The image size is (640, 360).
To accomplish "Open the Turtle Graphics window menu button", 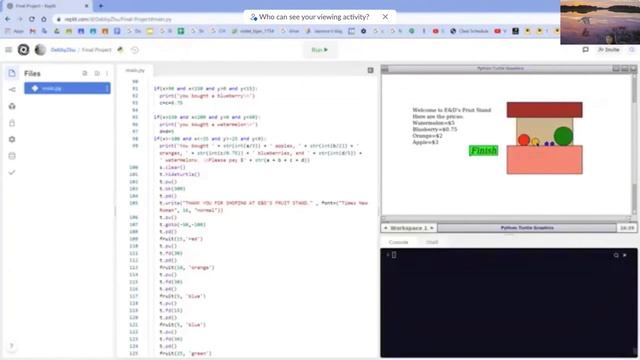I will pos(385,69).
